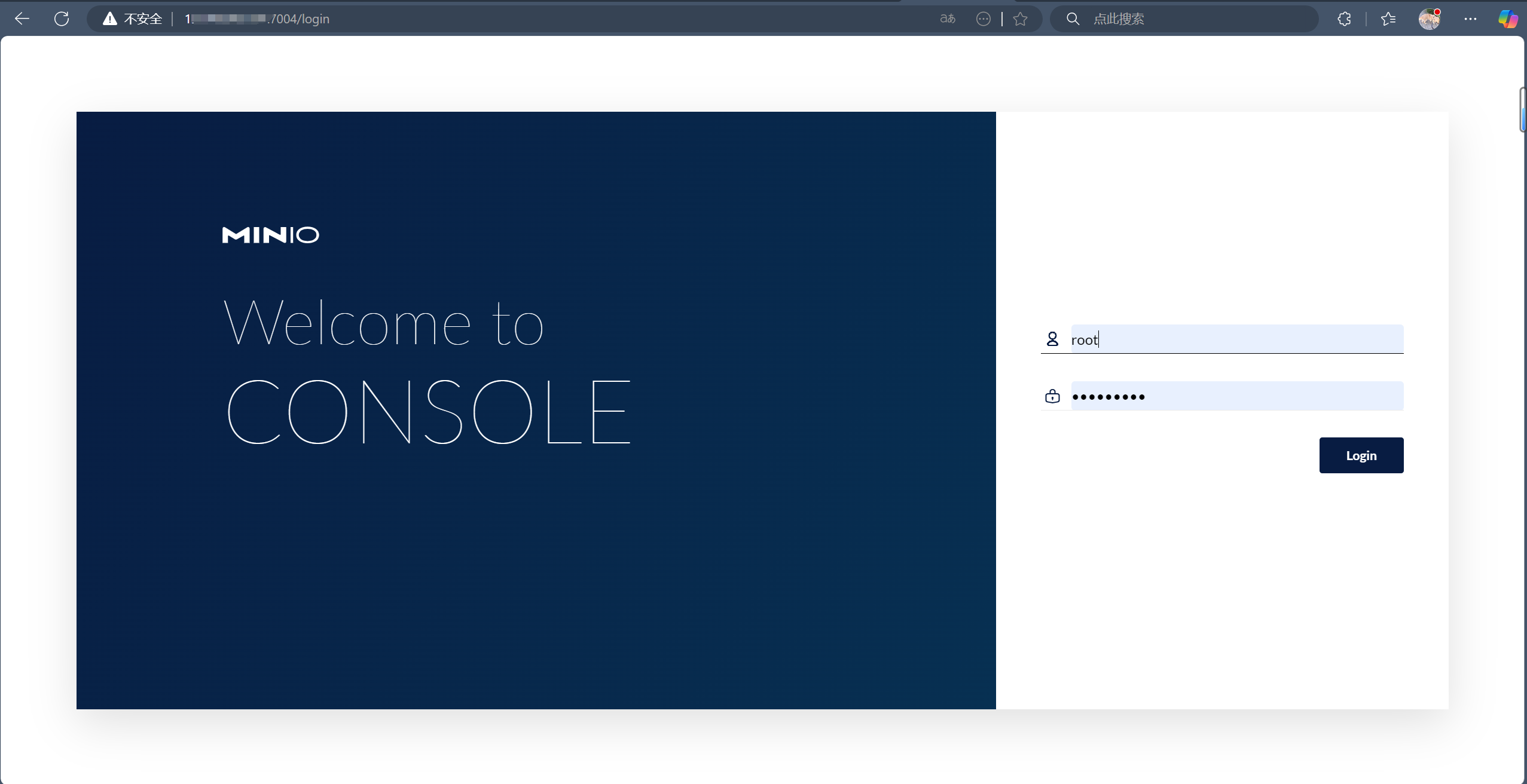1527x784 pixels.
Task: Open the translate page option
Action: coord(947,19)
